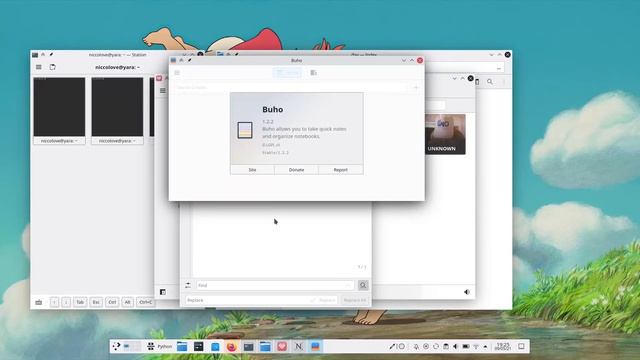Toggle the sidebar icon at bottom-left of window

[x=163, y=292]
